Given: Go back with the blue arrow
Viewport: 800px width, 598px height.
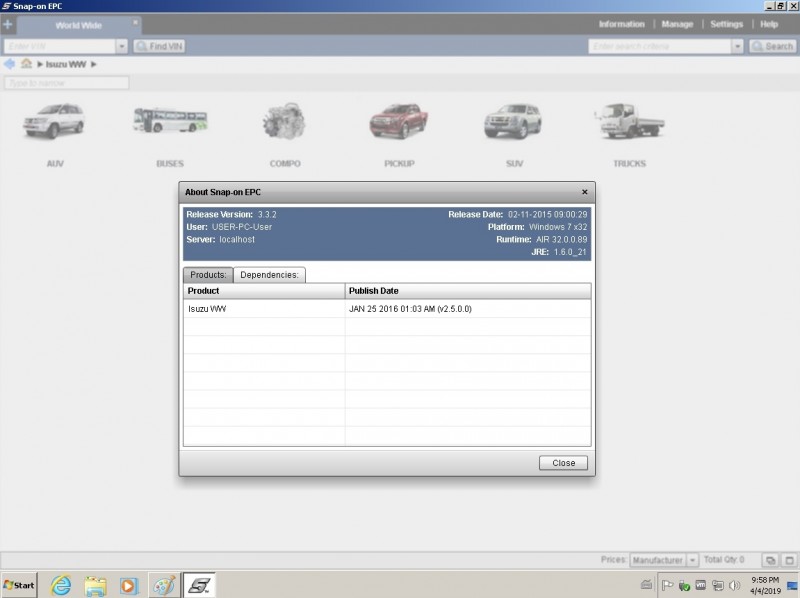Looking at the screenshot, I should tap(10, 64).
